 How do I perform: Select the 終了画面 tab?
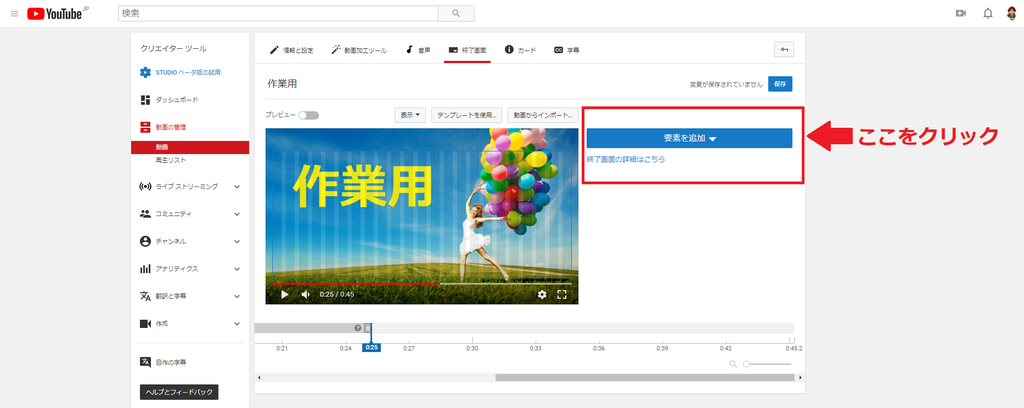pyautogui.click(x=467, y=50)
